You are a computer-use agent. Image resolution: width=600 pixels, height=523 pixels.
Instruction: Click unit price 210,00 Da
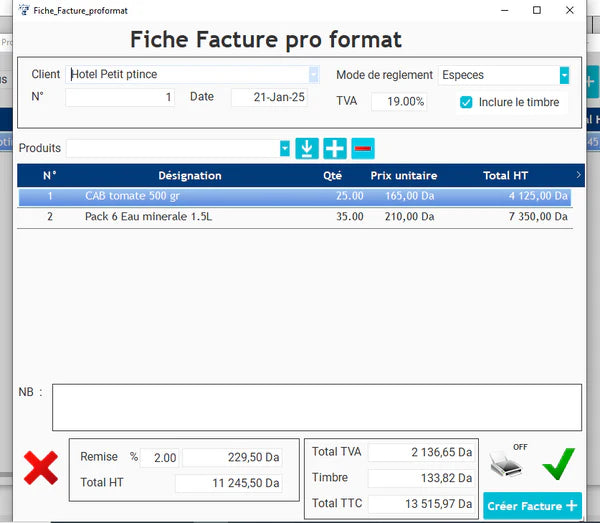(x=409, y=217)
